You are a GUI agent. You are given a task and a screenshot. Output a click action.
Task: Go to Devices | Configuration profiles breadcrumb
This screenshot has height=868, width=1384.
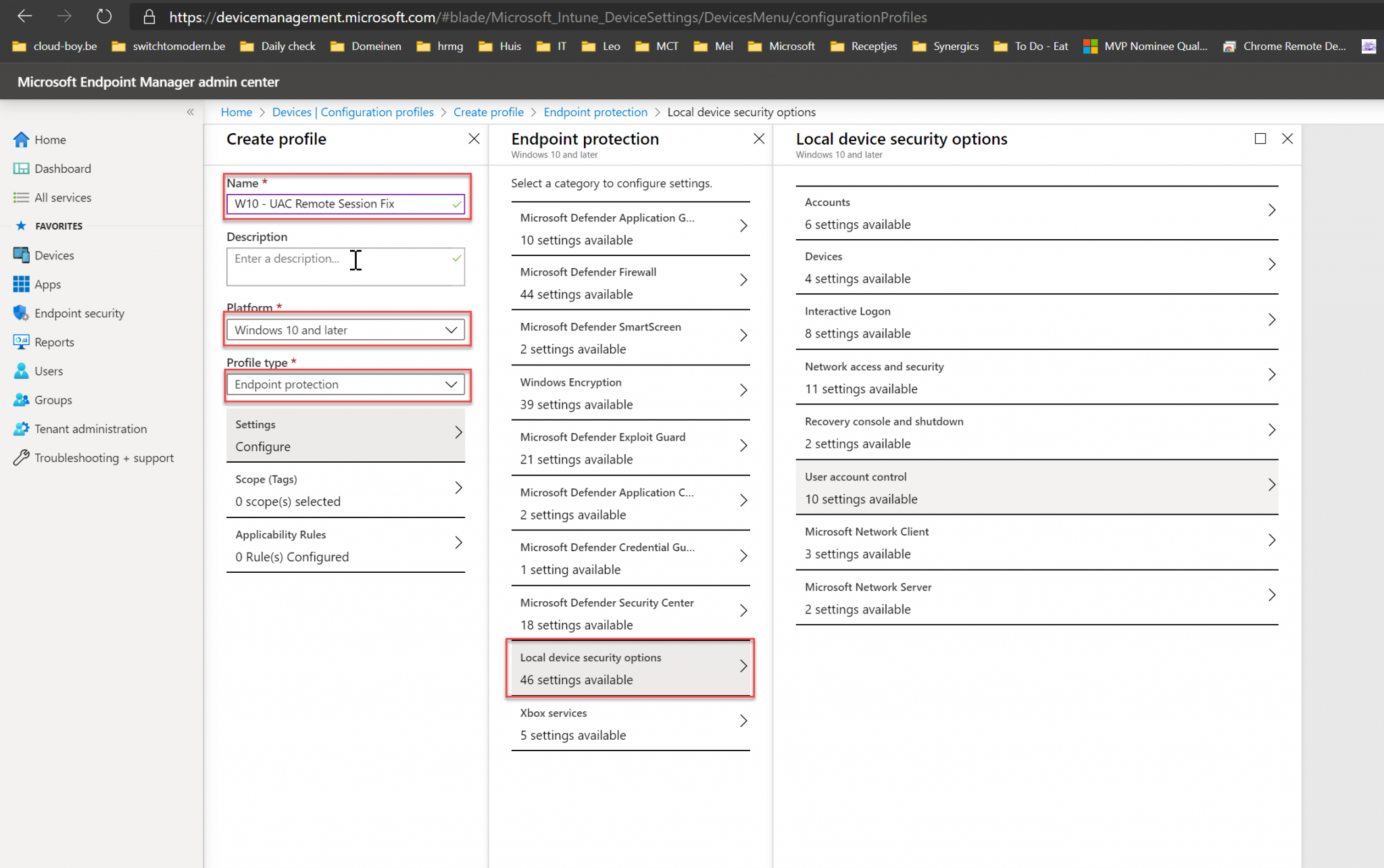tap(353, 112)
